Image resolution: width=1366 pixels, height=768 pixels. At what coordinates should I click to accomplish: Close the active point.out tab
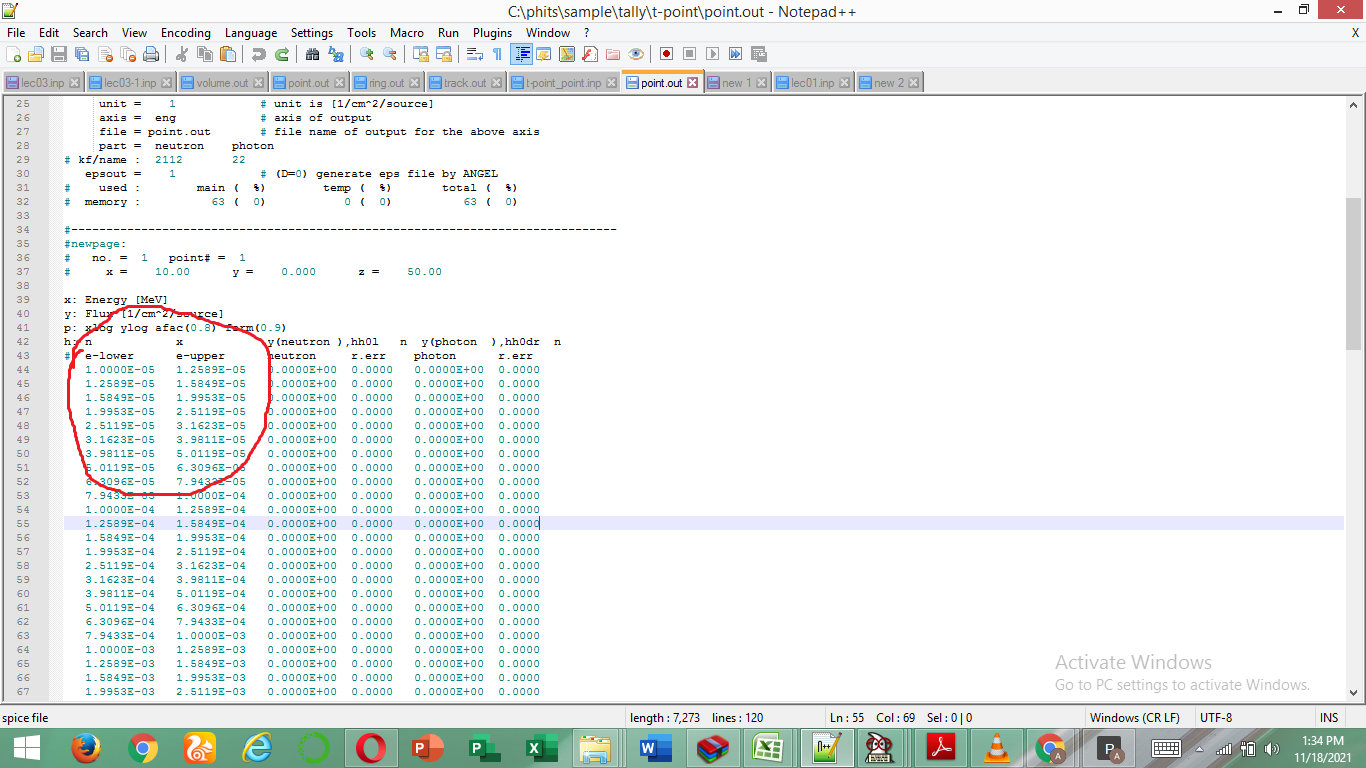tap(692, 83)
